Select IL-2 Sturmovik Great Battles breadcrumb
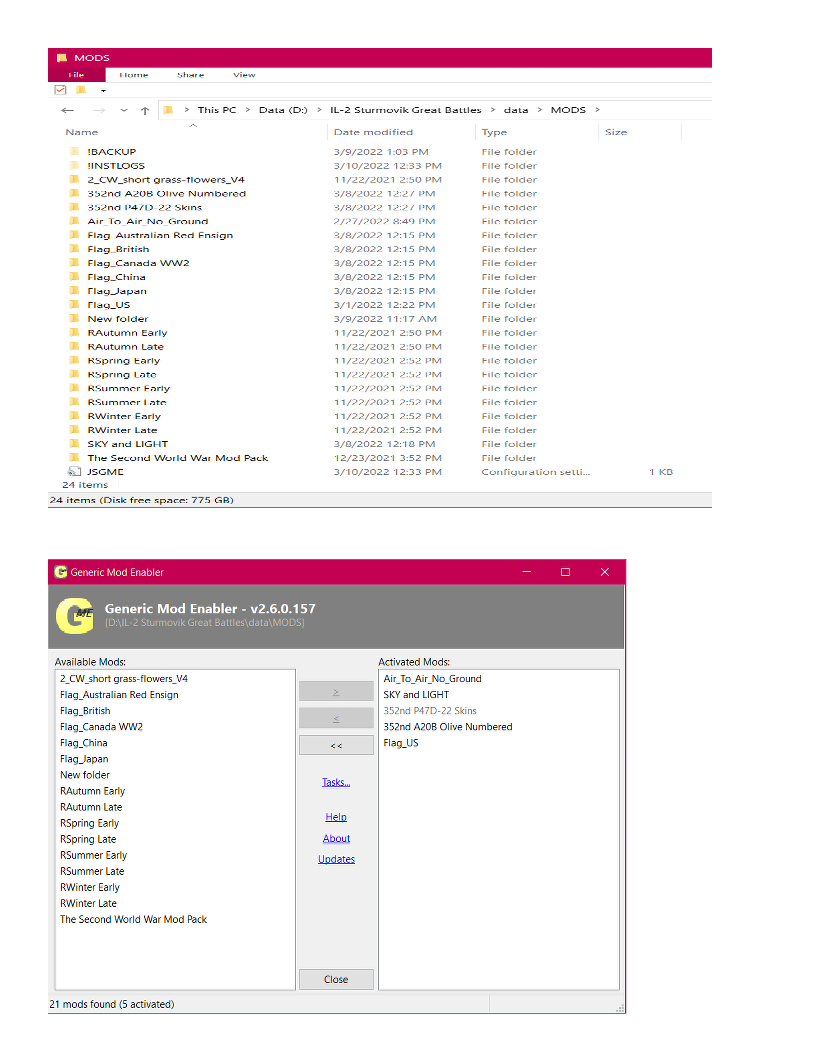 click(405, 110)
